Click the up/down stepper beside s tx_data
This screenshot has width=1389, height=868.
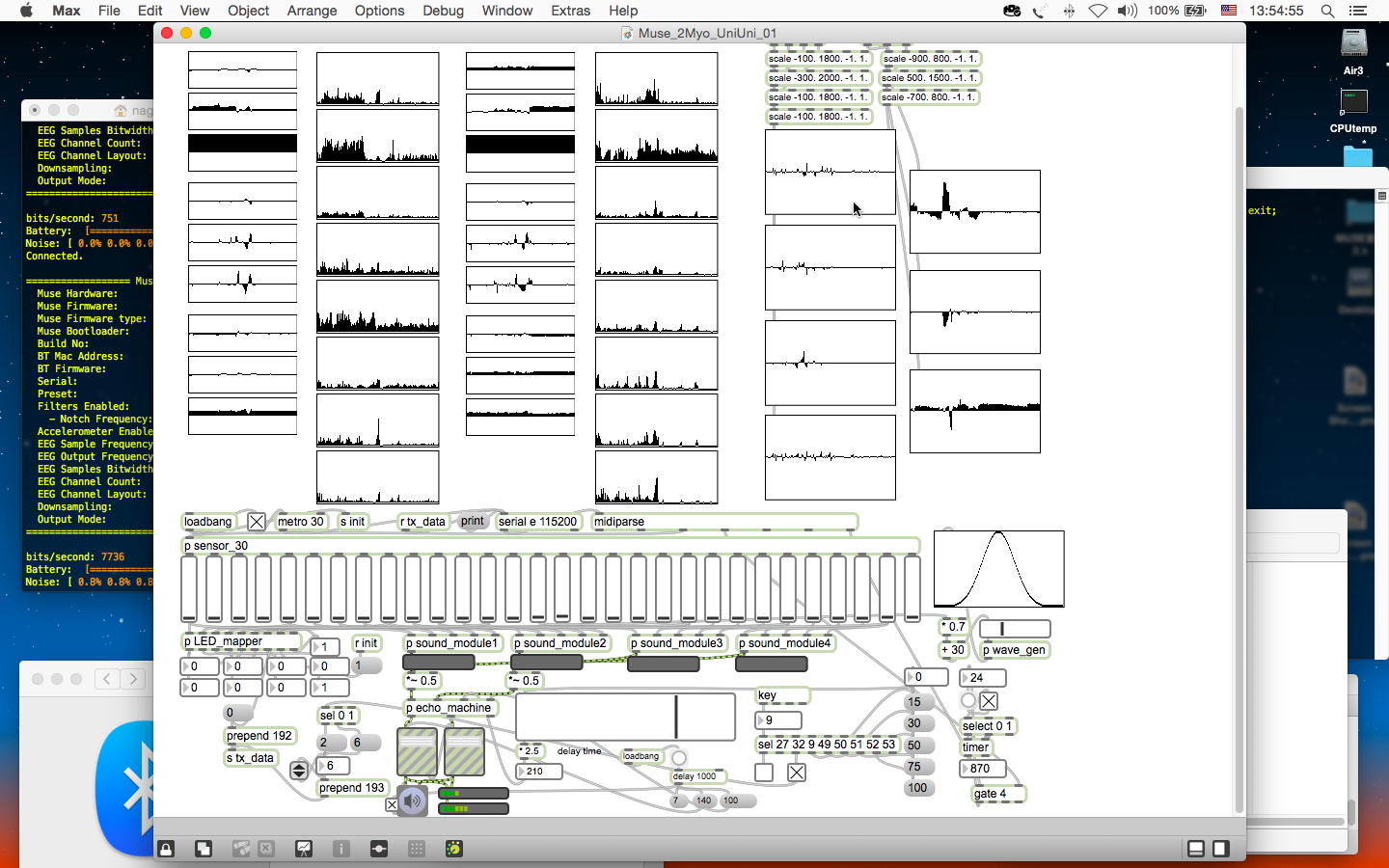pyautogui.click(x=299, y=770)
